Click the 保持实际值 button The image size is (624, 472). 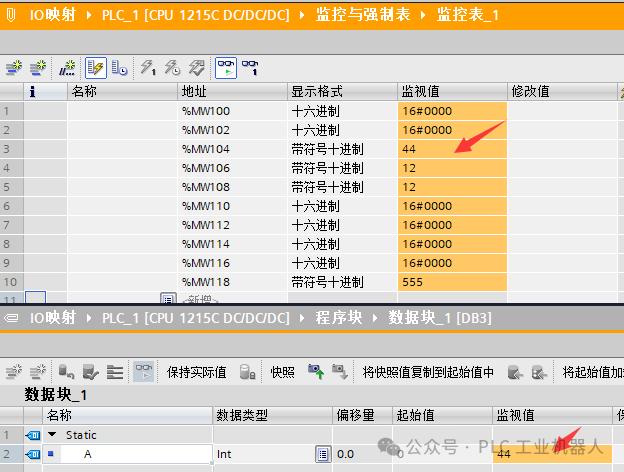[197, 372]
